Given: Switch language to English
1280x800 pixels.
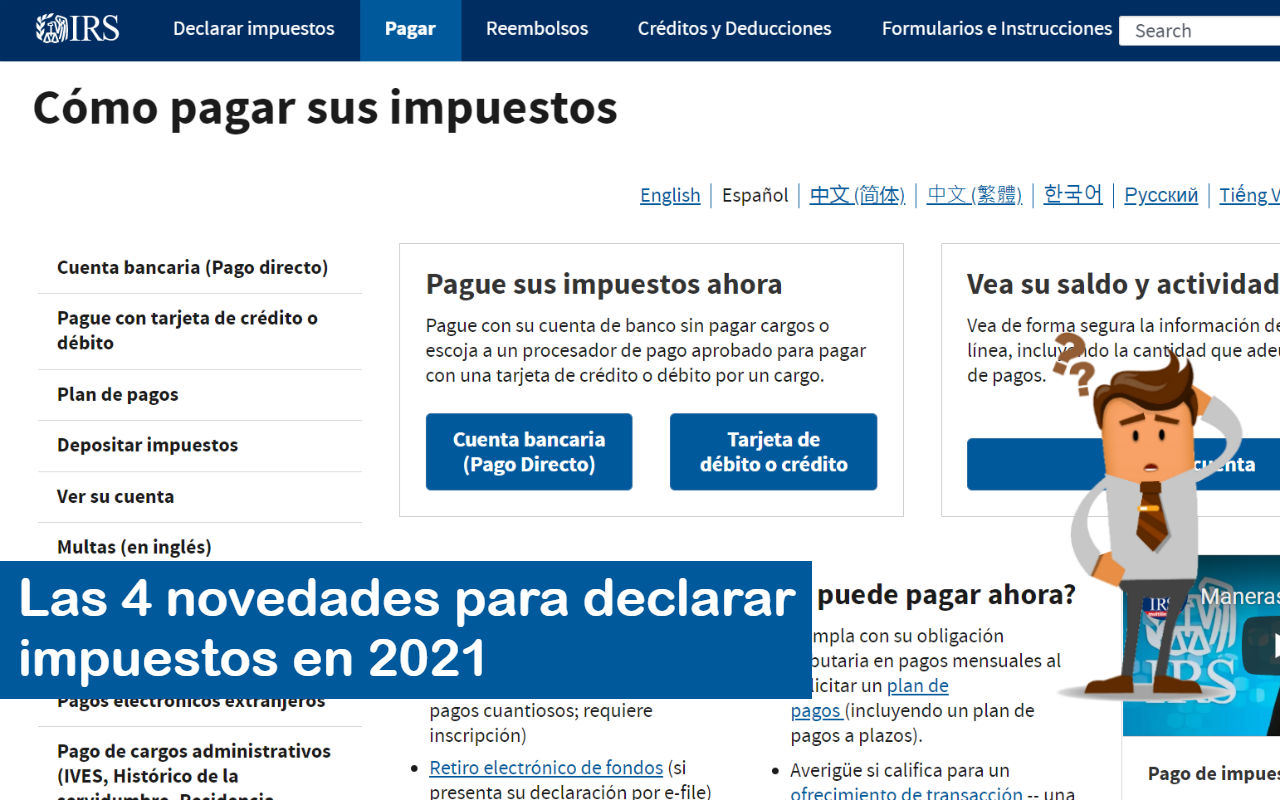Looking at the screenshot, I should [x=670, y=195].
